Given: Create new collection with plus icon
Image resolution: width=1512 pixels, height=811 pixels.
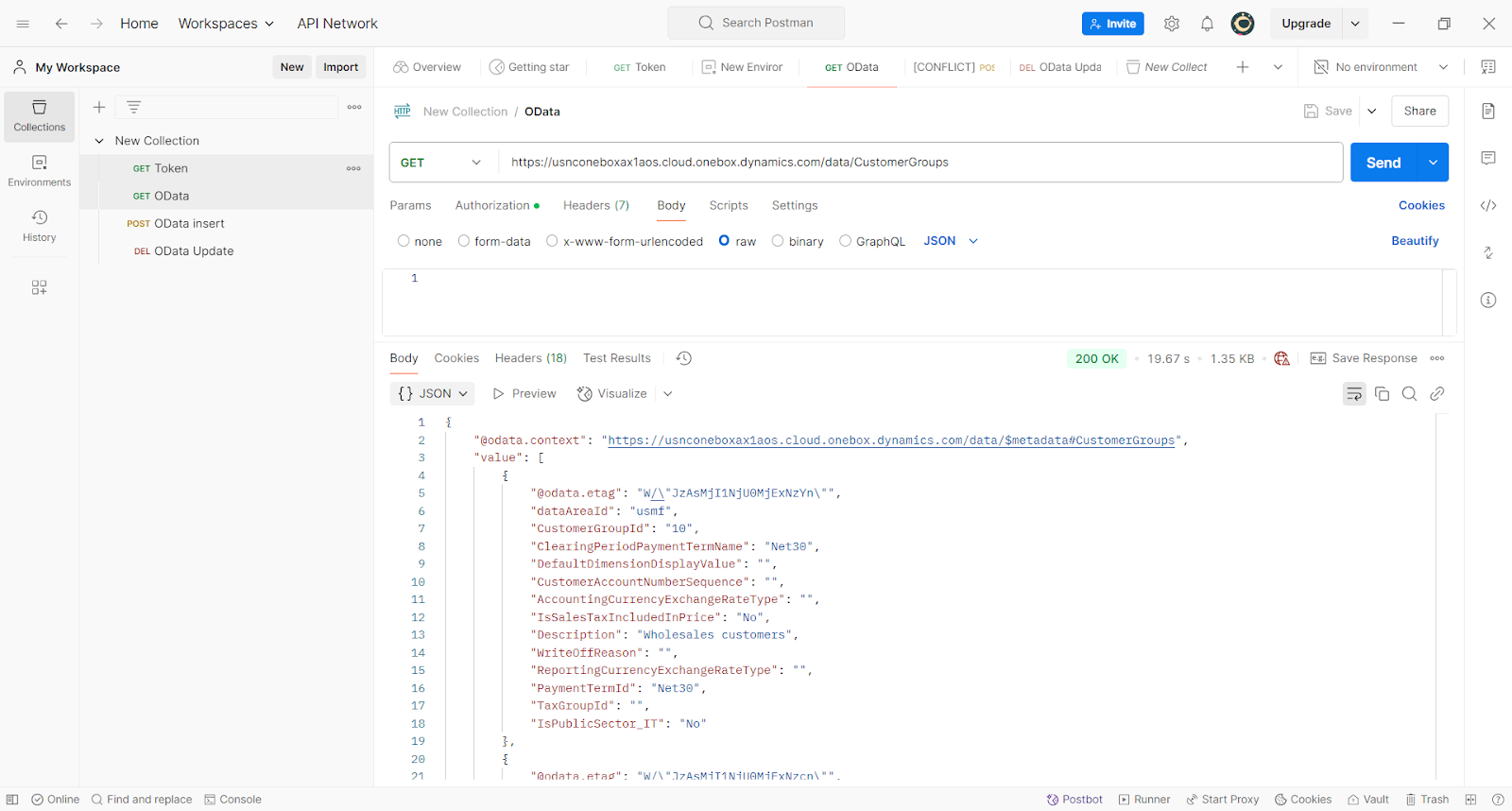Looking at the screenshot, I should [x=99, y=107].
